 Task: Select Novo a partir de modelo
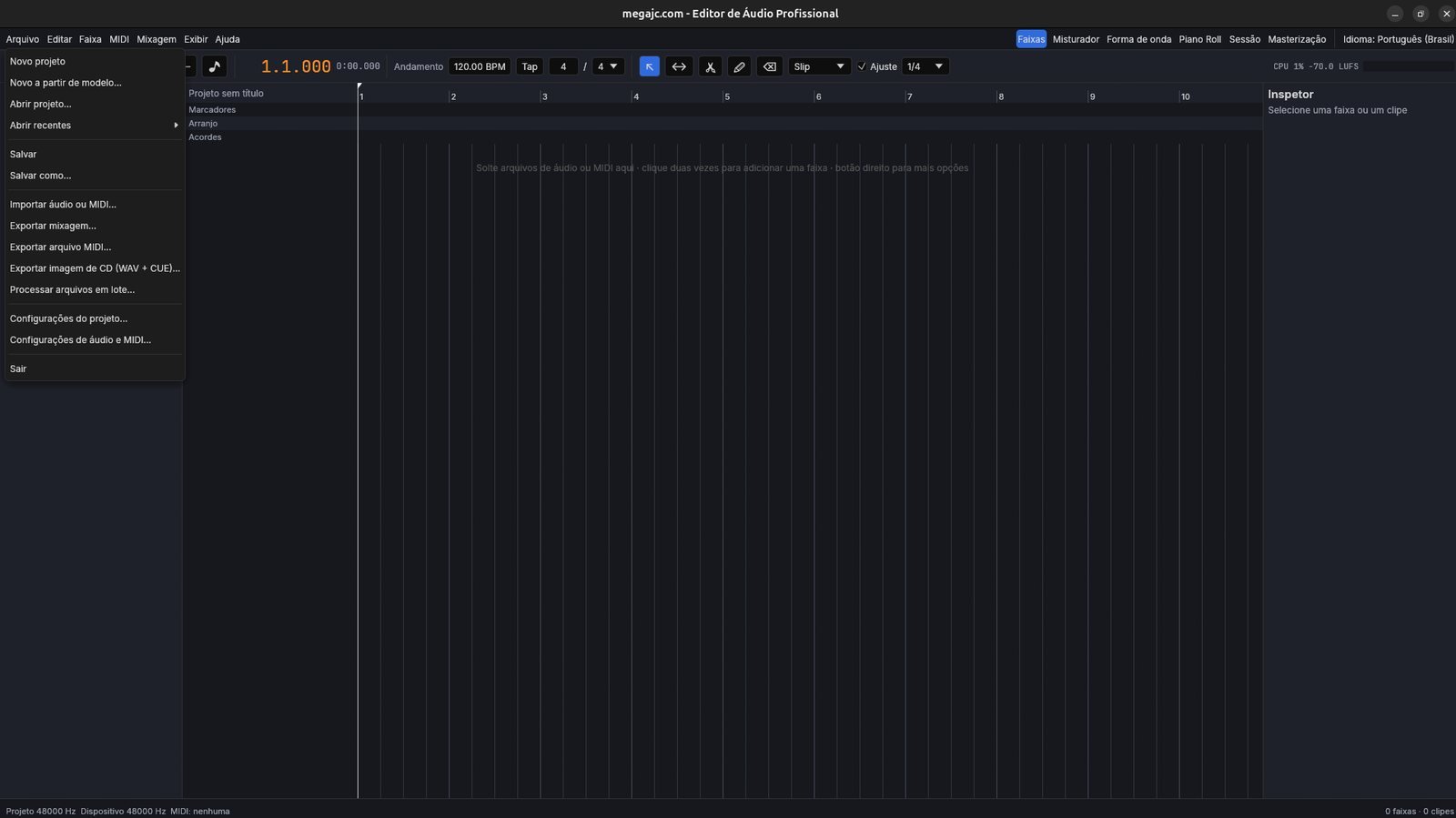point(95,83)
